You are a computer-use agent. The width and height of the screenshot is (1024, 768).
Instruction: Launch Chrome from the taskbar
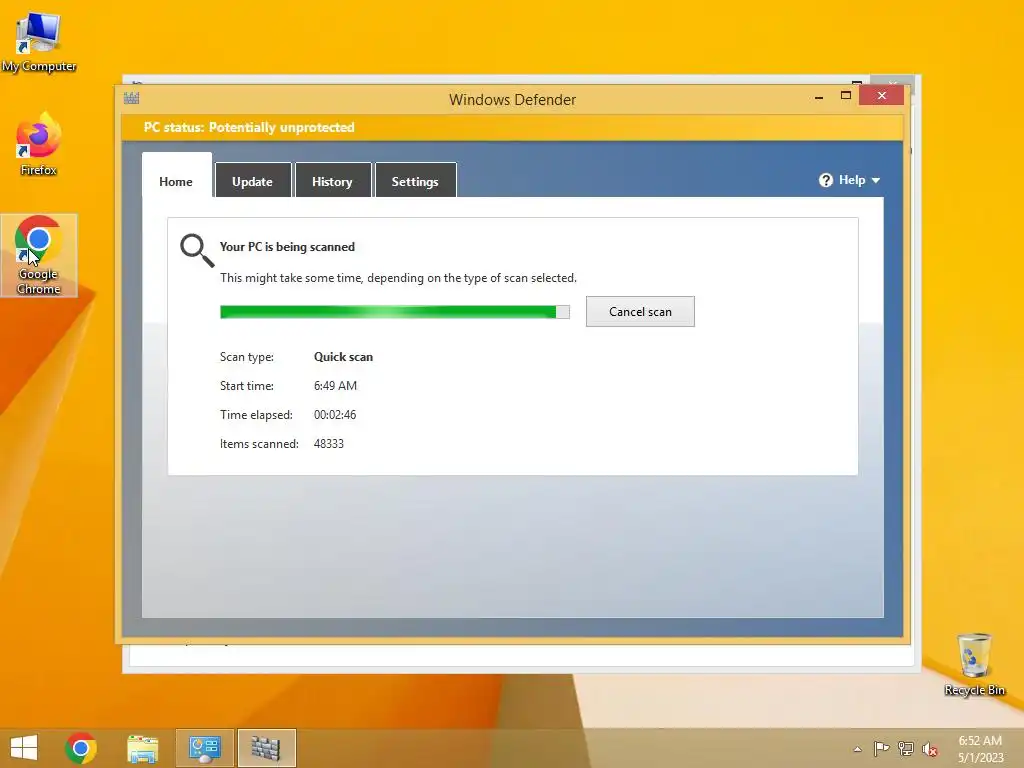(81, 748)
